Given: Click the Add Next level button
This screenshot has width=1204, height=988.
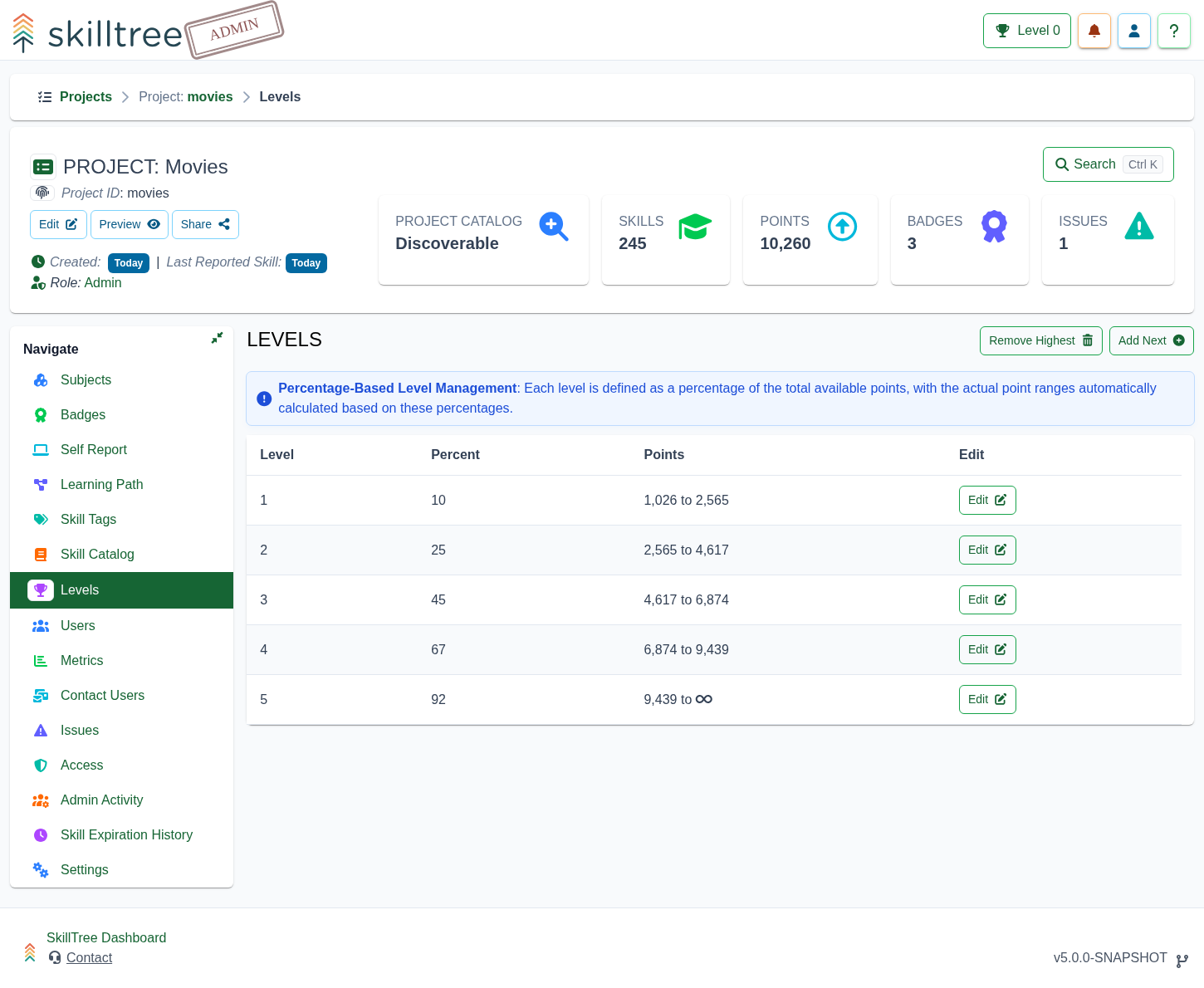Looking at the screenshot, I should point(1152,340).
